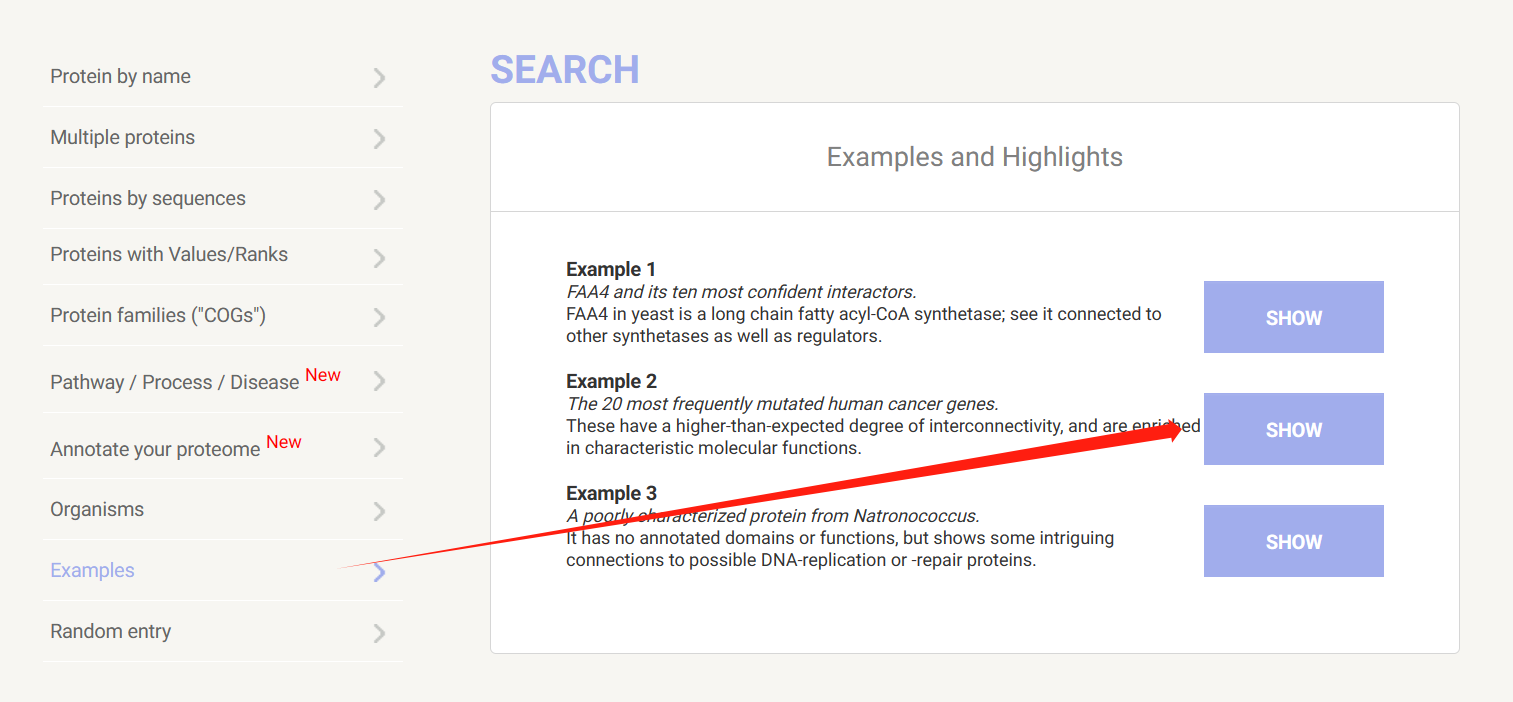Click chevron arrow beside Multiple proteins
This screenshot has height=702, width=1513.
click(x=379, y=139)
